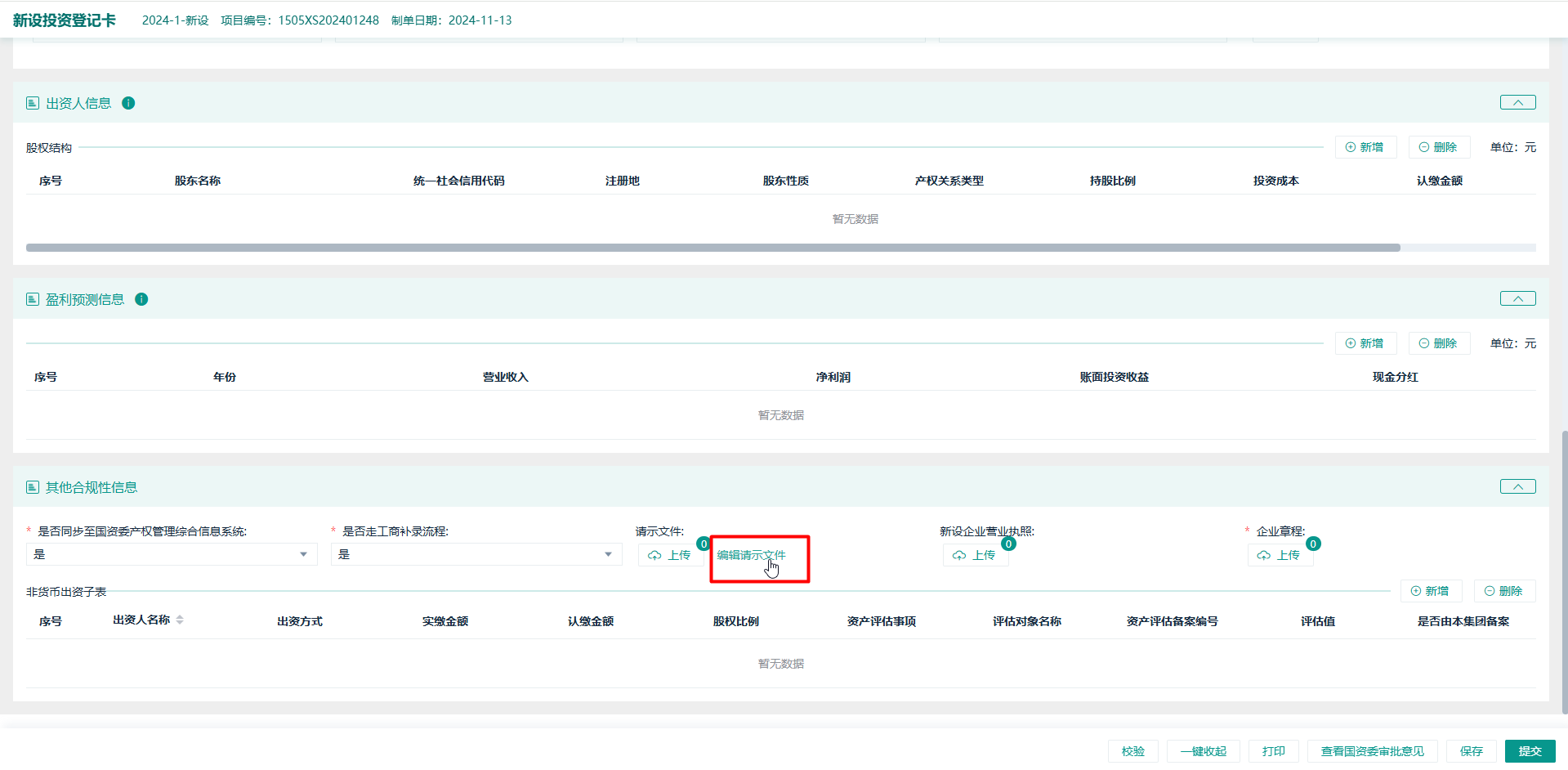Click the document icon before 其他合规性信息
The height and width of the screenshot is (770, 1568).
pyautogui.click(x=32, y=486)
